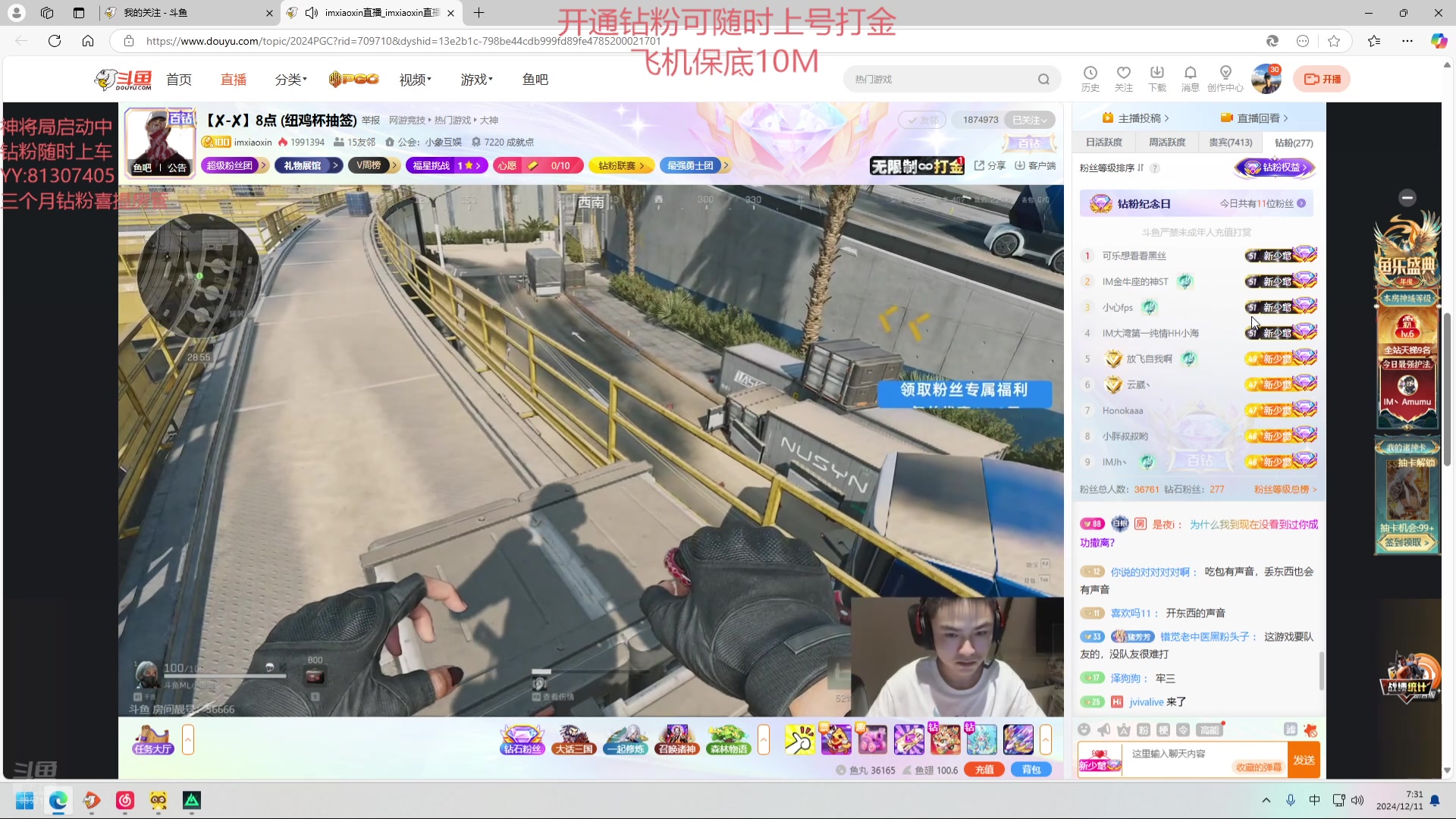Click the 梗 meme icon in chat toolbar

(1163, 730)
